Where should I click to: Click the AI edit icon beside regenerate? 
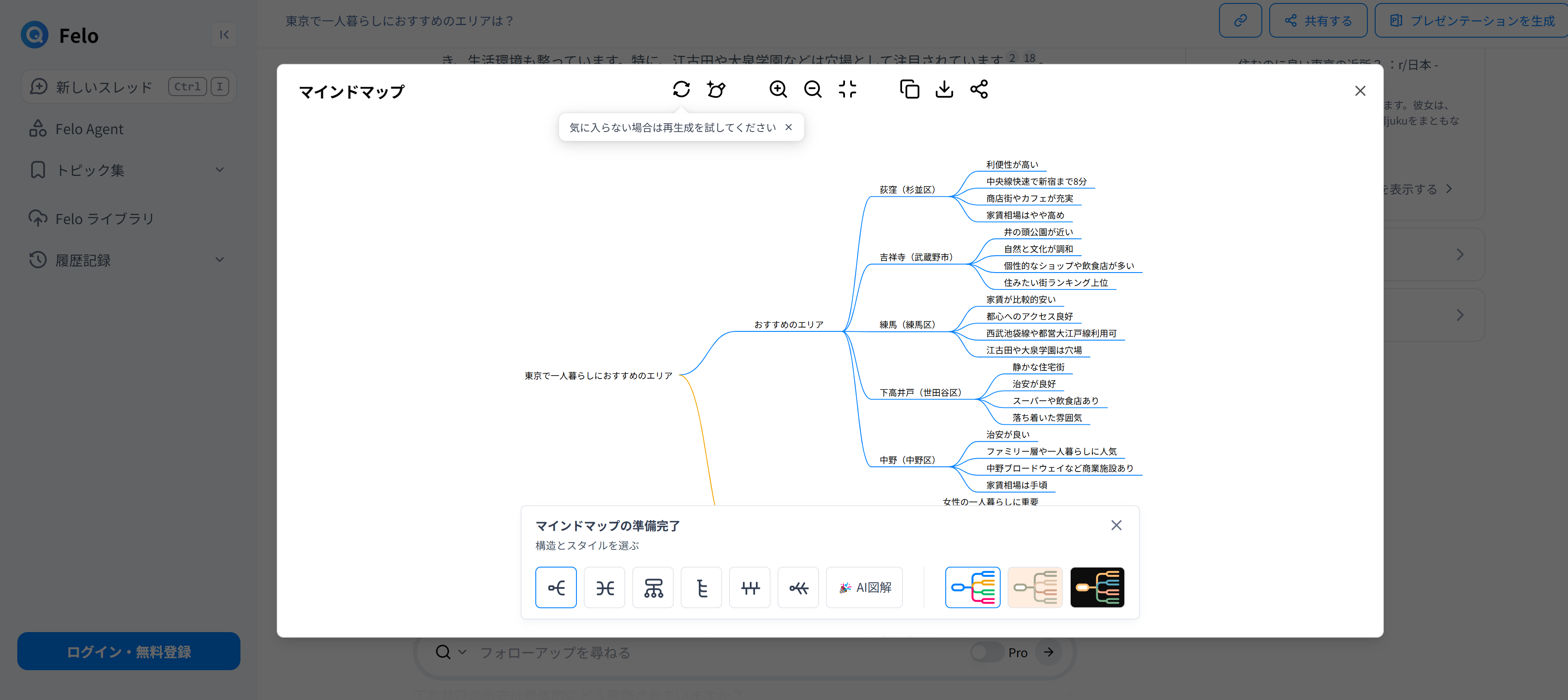click(716, 90)
